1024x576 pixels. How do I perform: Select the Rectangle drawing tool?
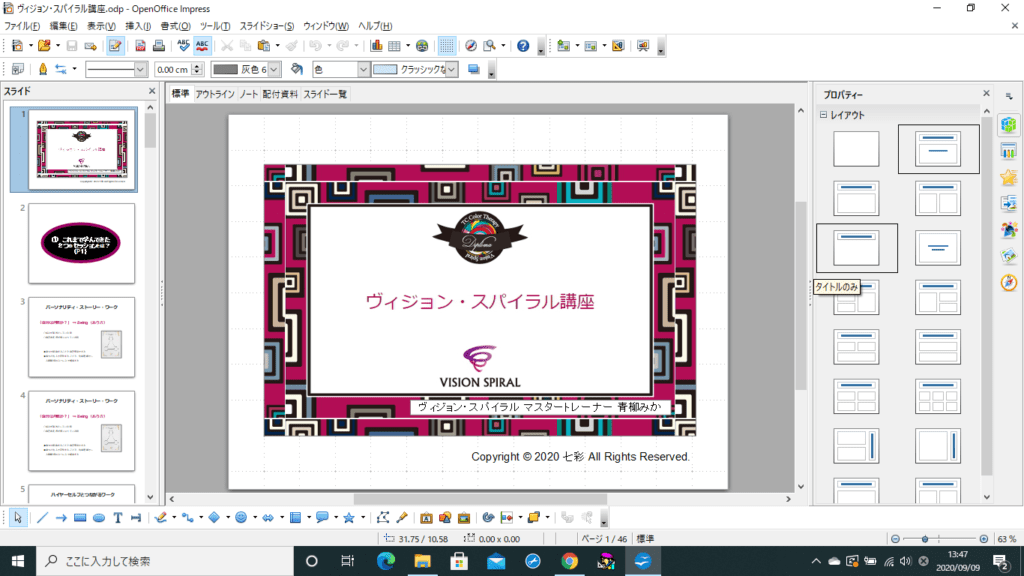click(x=80, y=518)
